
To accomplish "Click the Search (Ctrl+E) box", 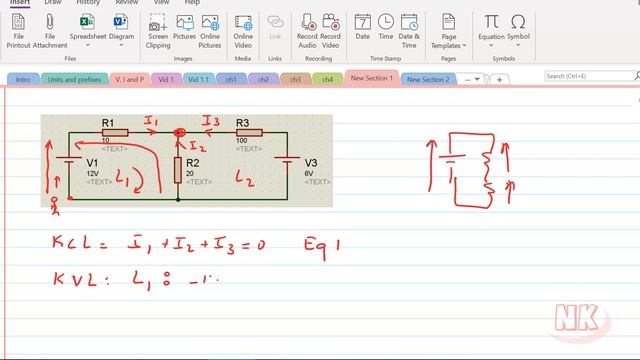I will tap(589, 76).
